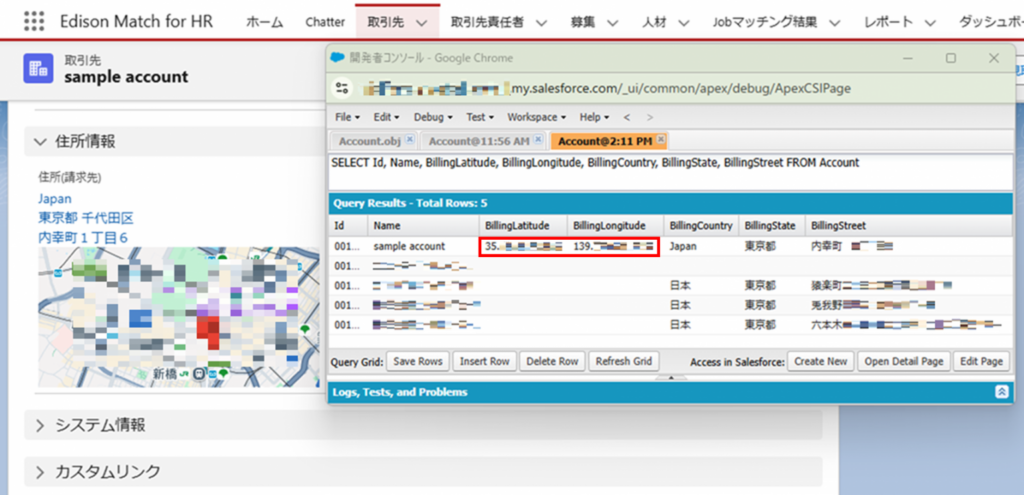Viewport: 1024px width, 495px height.
Task: Expand the Logs, Tests, and Problems panel
Action: 1001,392
